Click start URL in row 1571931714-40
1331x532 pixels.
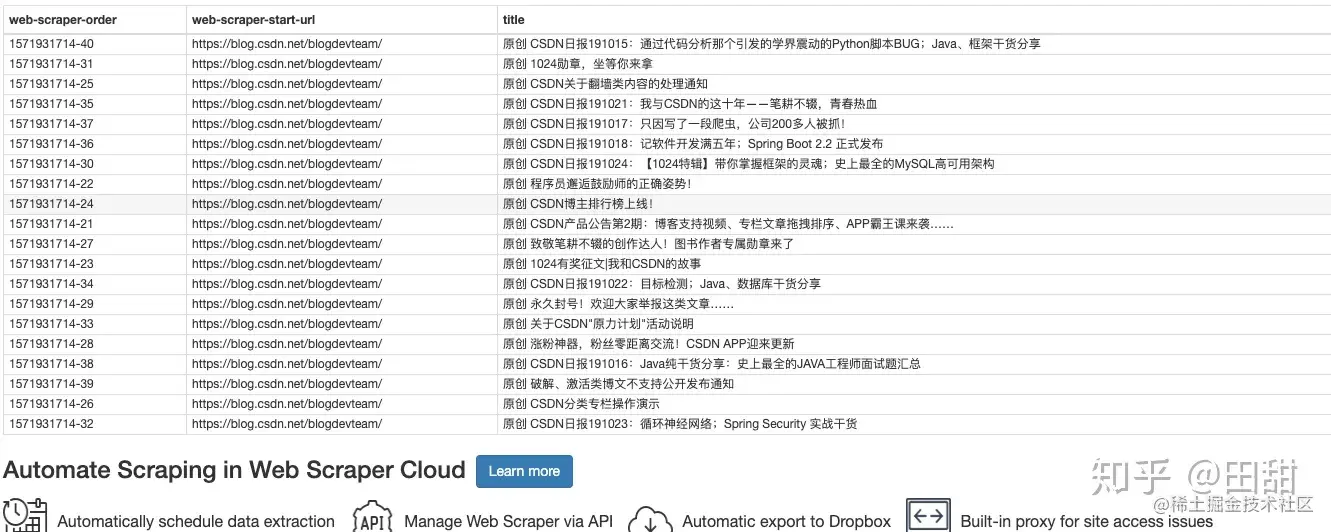pyautogui.click(x=286, y=44)
